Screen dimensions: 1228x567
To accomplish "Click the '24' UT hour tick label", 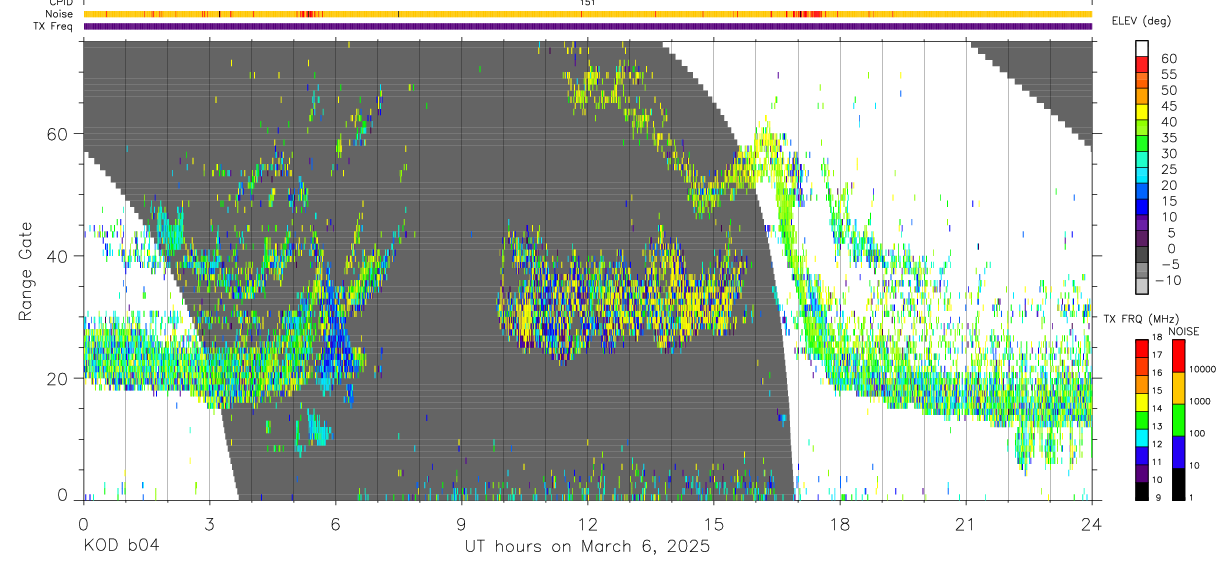I will point(1091,523).
